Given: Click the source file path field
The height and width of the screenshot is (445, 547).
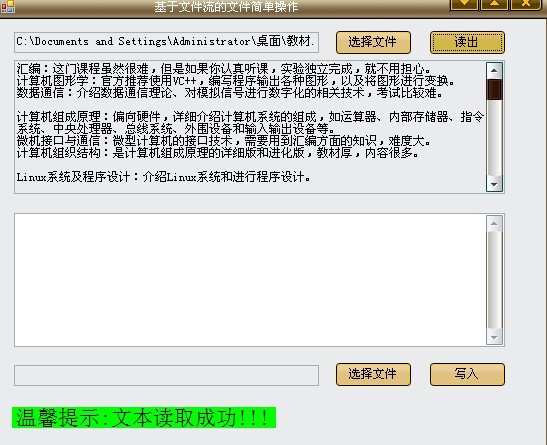Looking at the screenshot, I should 166,42.
